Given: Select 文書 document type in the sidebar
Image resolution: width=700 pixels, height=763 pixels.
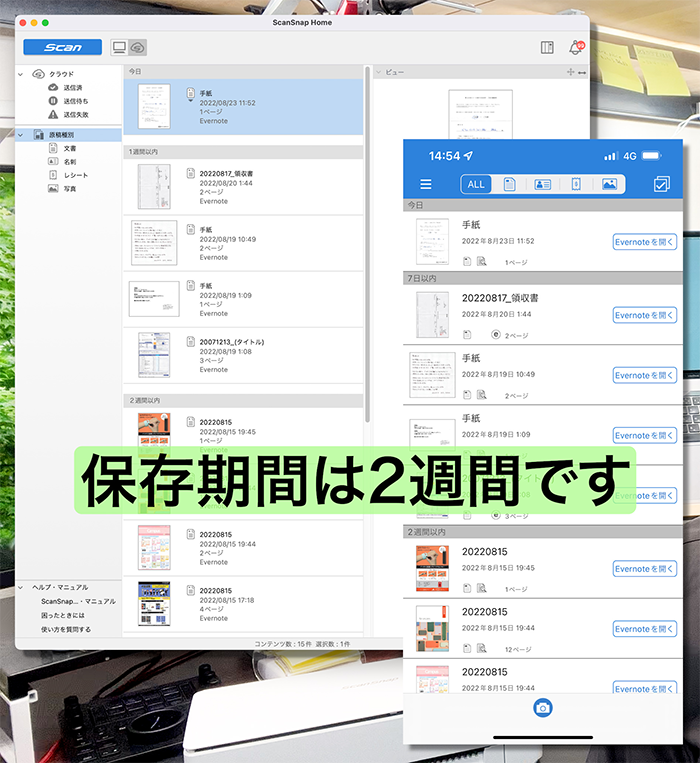Looking at the screenshot, I should point(70,148).
